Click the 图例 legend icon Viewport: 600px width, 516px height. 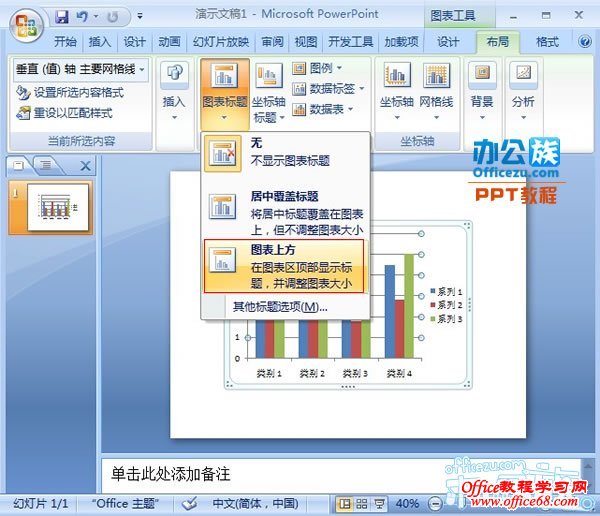pyautogui.click(x=299, y=69)
